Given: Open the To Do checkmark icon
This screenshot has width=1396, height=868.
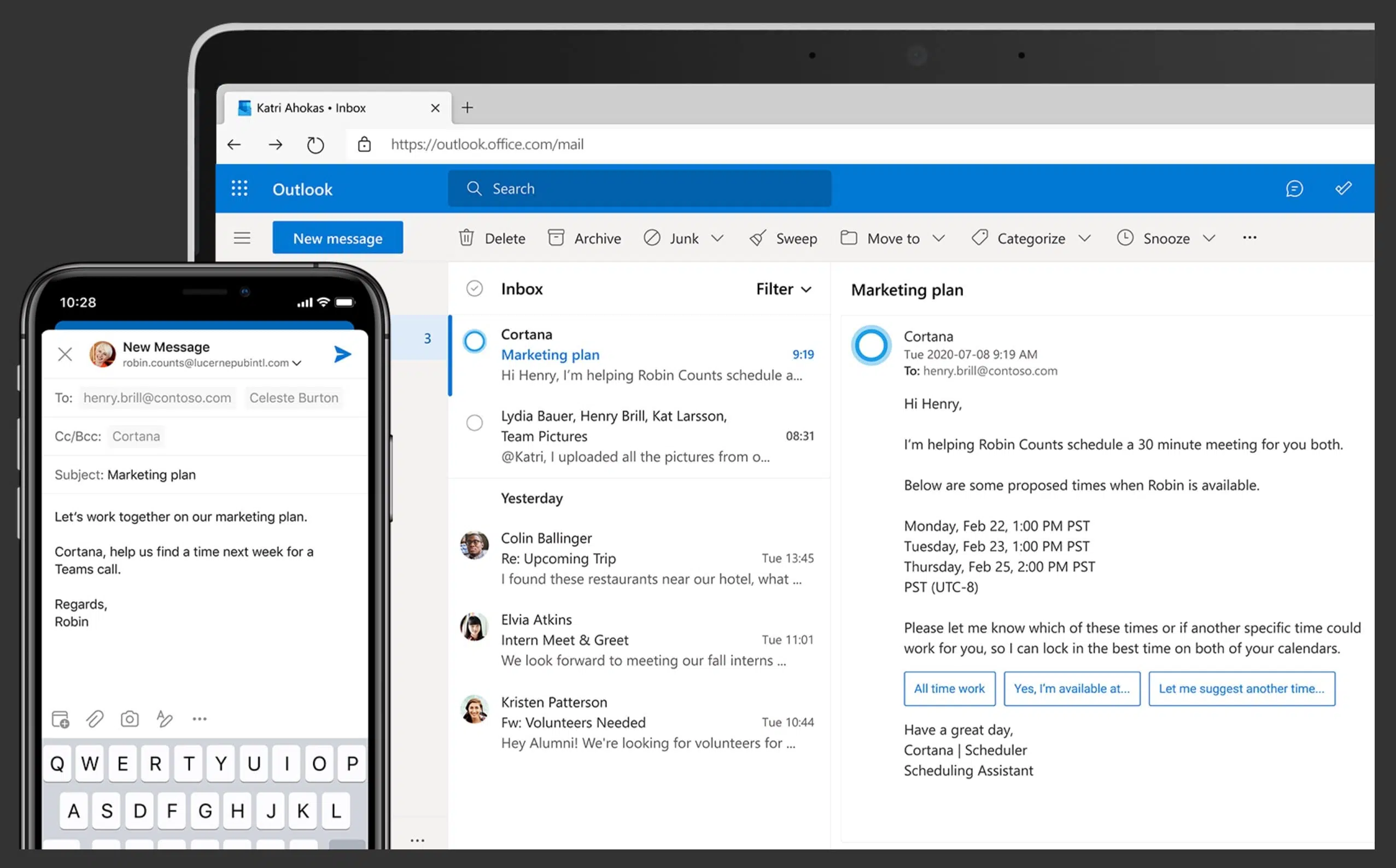Looking at the screenshot, I should [x=1343, y=188].
